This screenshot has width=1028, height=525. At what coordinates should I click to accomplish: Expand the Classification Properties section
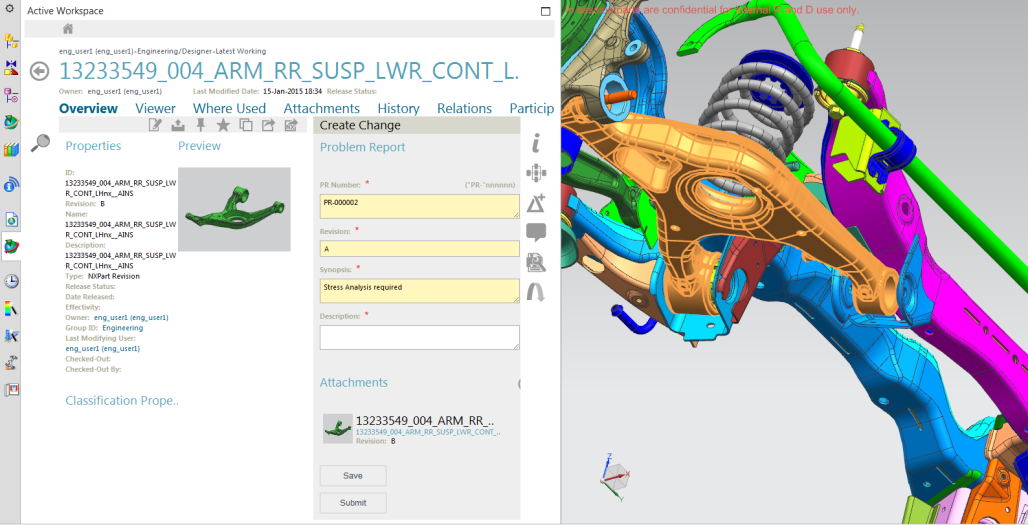[122, 400]
